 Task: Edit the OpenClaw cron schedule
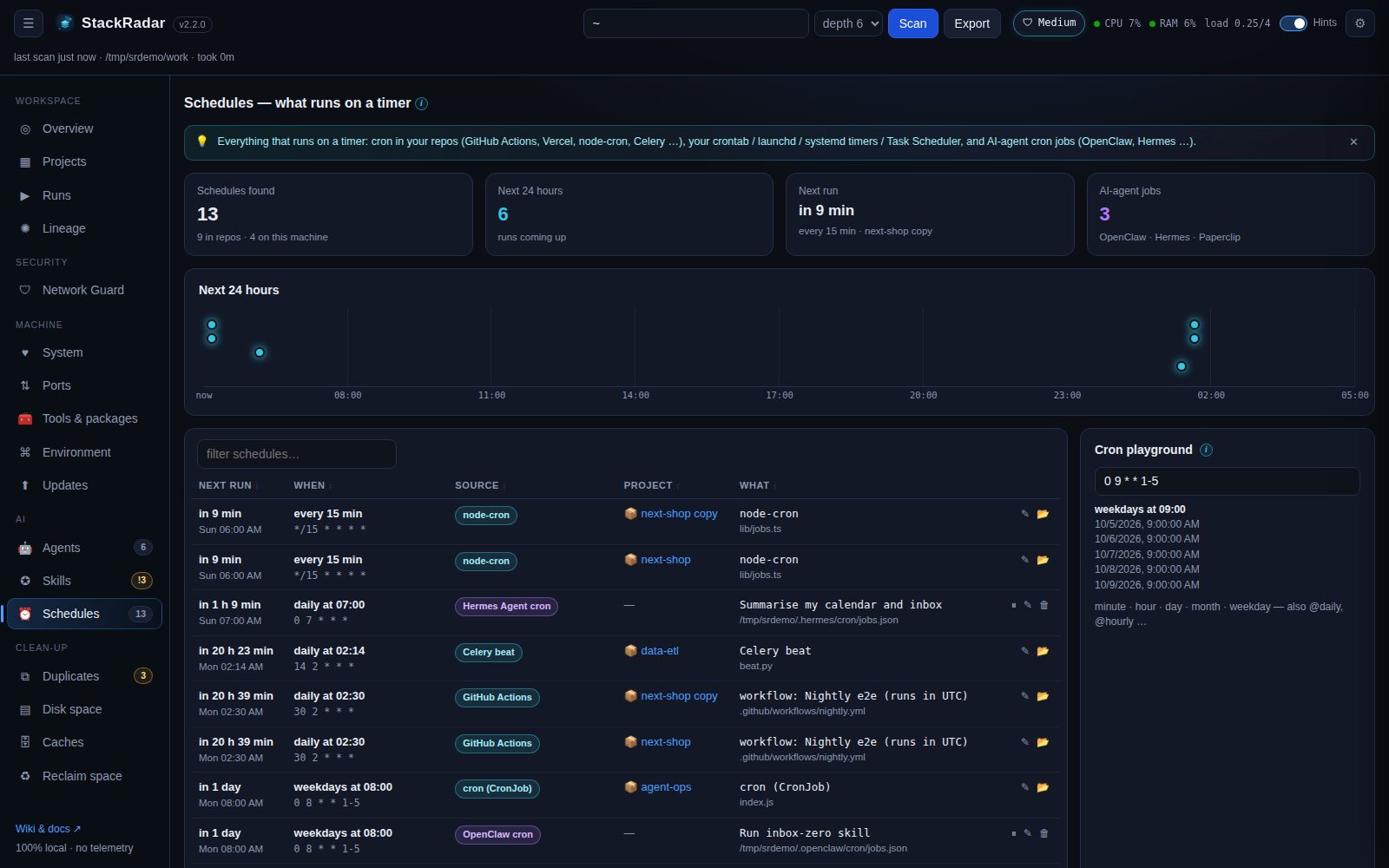point(1028,833)
